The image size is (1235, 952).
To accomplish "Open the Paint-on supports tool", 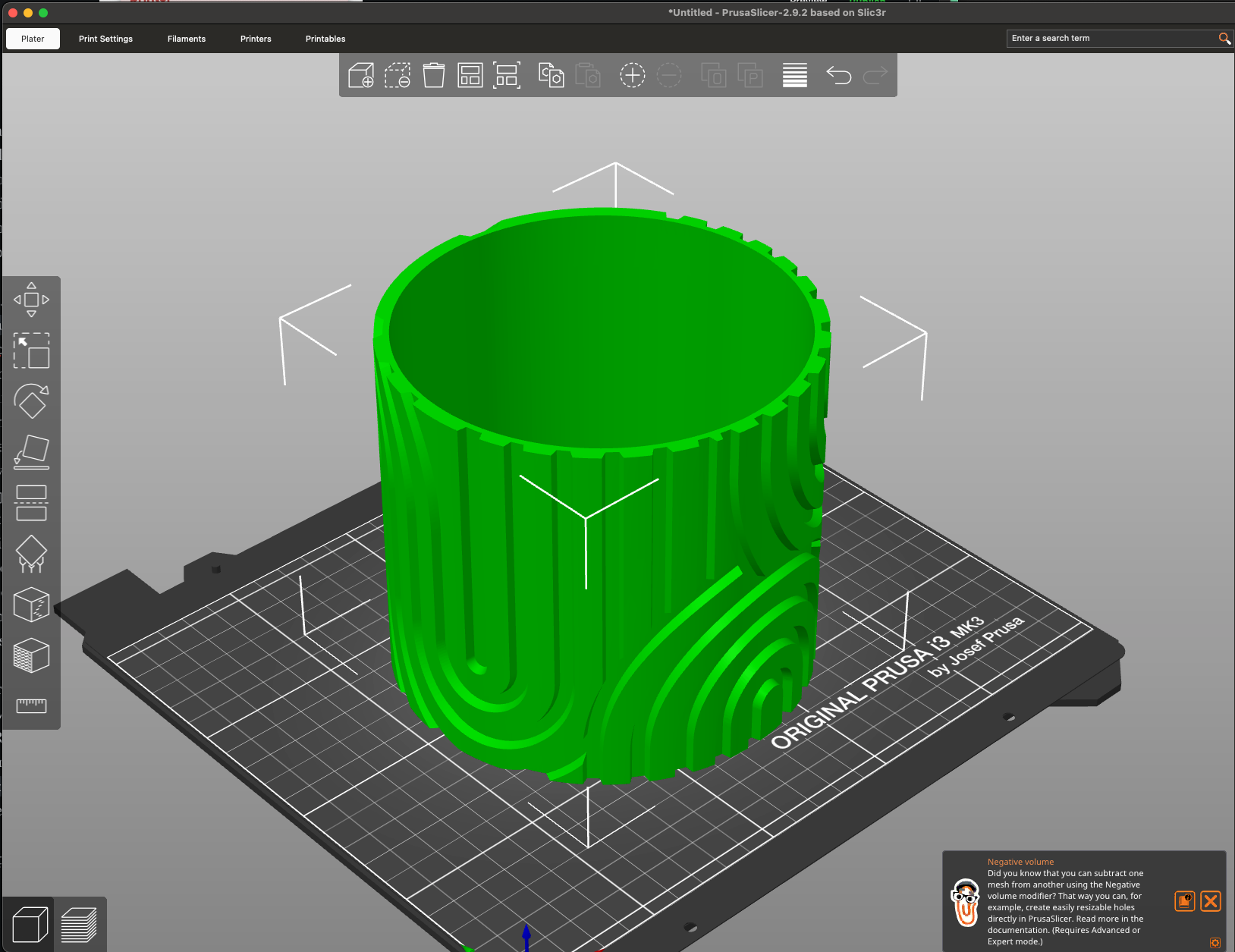I will pyautogui.click(x=31, y=554).
